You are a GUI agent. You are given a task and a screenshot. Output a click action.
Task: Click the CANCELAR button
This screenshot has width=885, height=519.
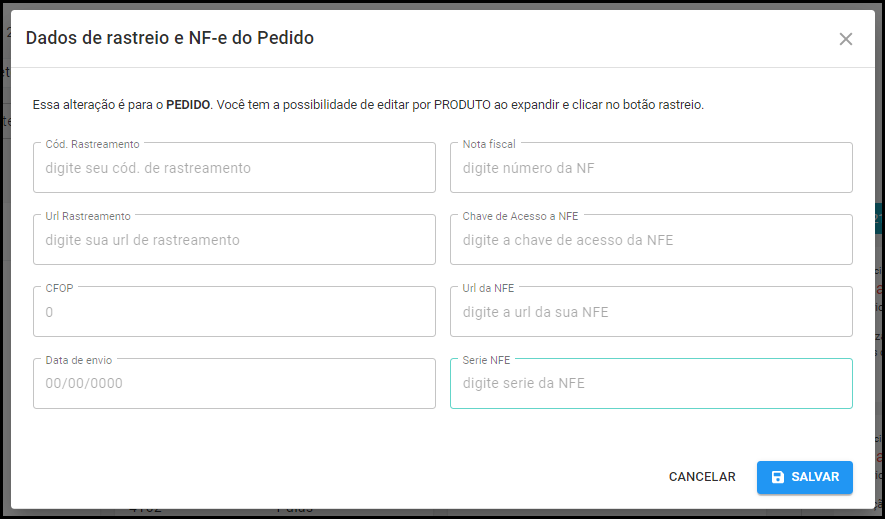[702, 477]
